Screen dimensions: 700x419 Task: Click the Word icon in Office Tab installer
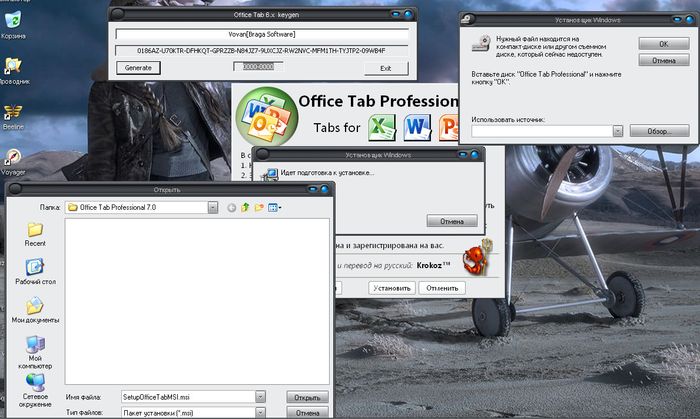tap(417, 128)
